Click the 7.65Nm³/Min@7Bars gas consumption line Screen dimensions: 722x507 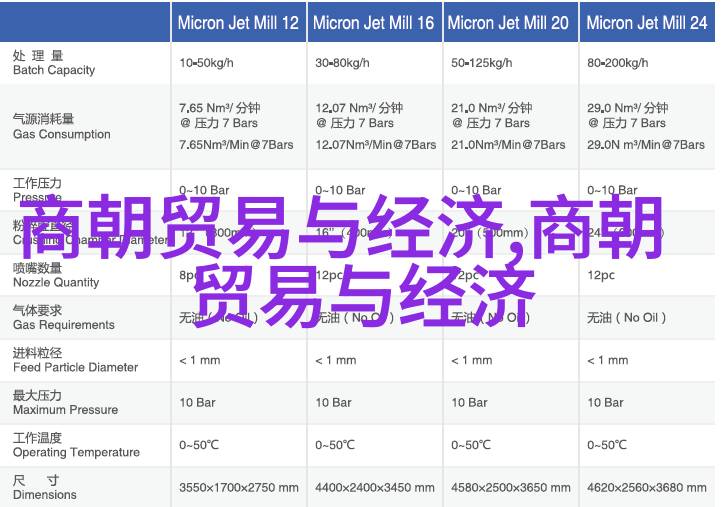click(236, 145)
